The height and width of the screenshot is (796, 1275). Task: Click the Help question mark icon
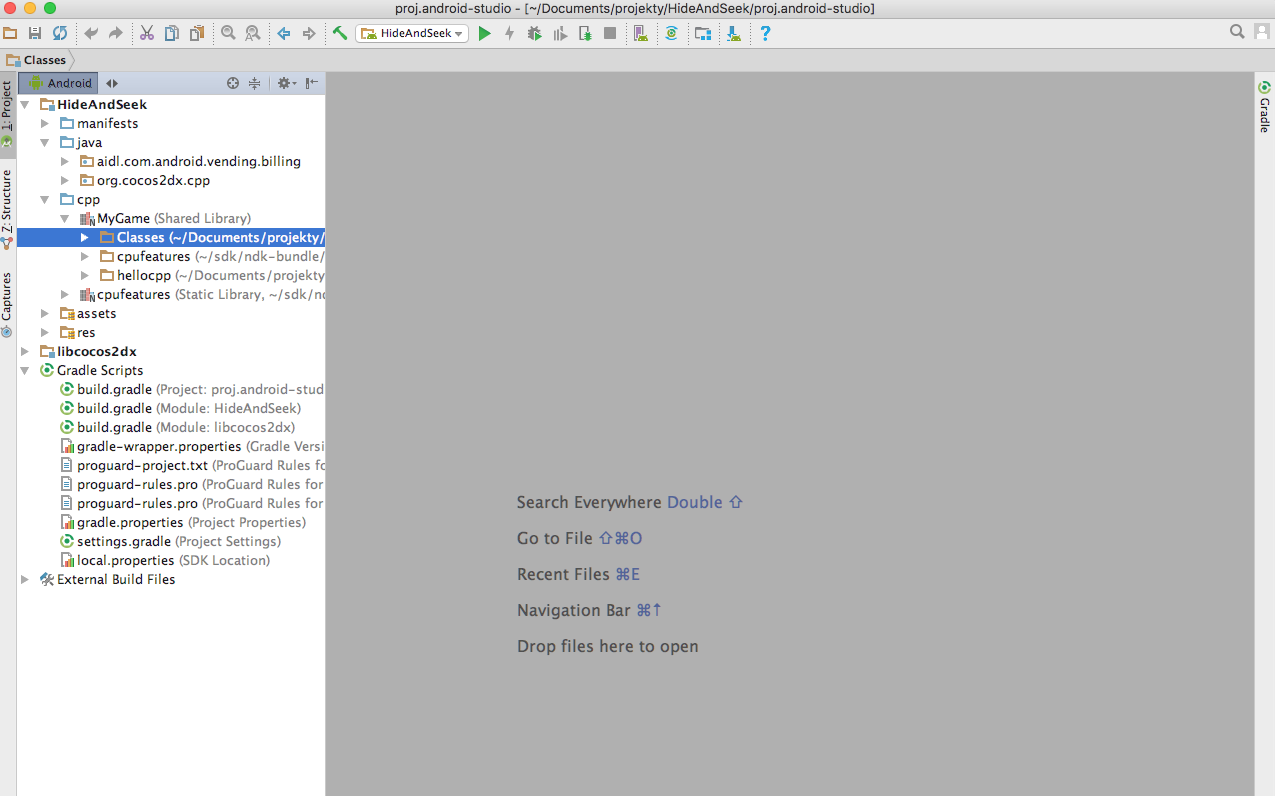click(x=765, y=33)
